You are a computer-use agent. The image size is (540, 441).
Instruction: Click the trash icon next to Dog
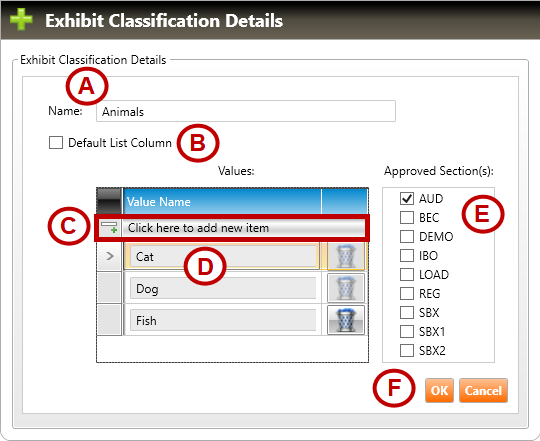point(345,288)
